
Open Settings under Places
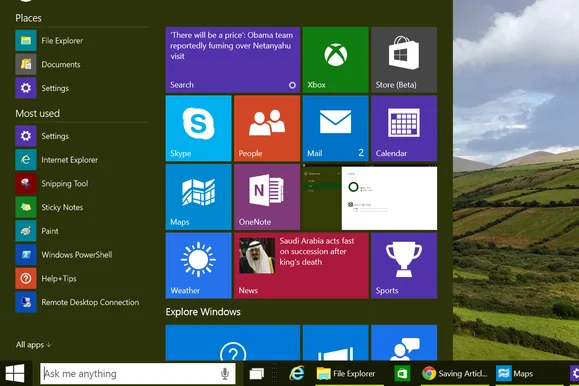pyautogui.click(x=82, y=88)
